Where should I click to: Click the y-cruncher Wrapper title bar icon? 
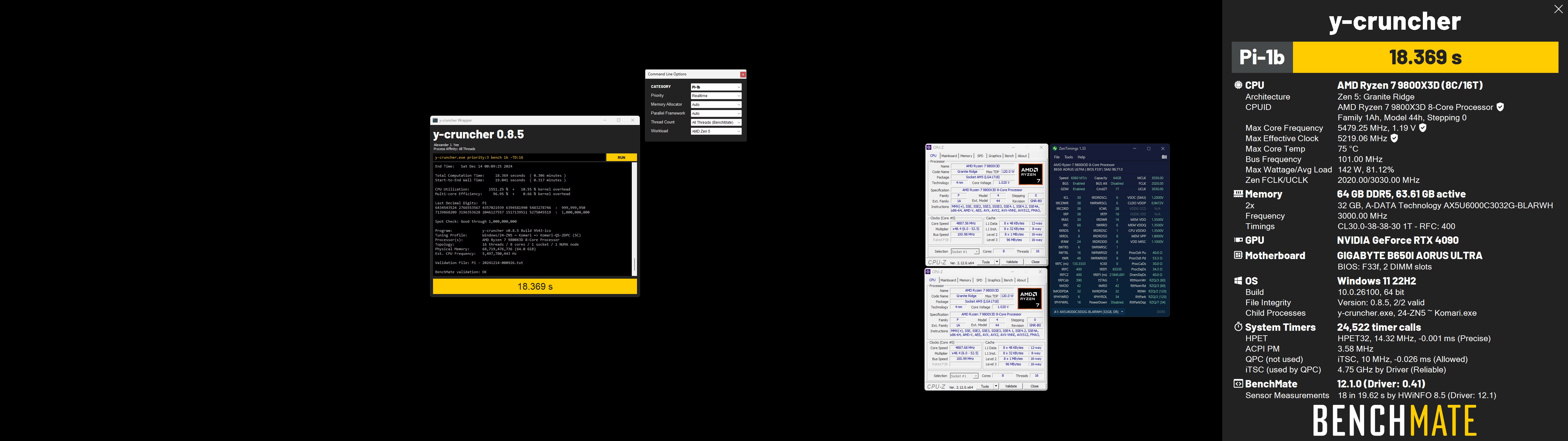435,120
